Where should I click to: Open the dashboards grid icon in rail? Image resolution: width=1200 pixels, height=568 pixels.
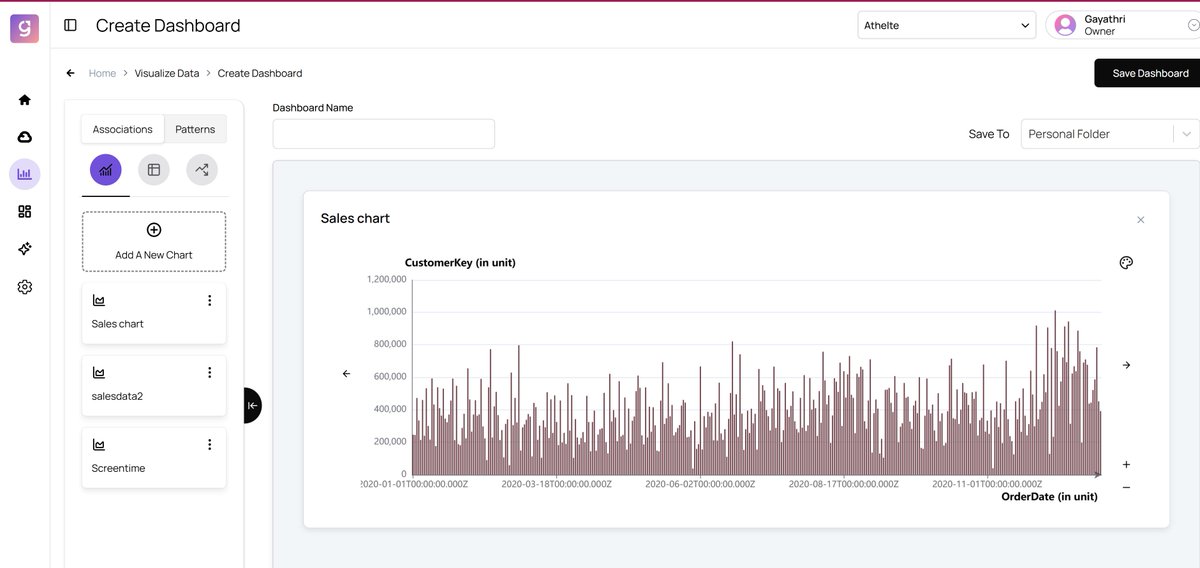[x=25, y=211]
